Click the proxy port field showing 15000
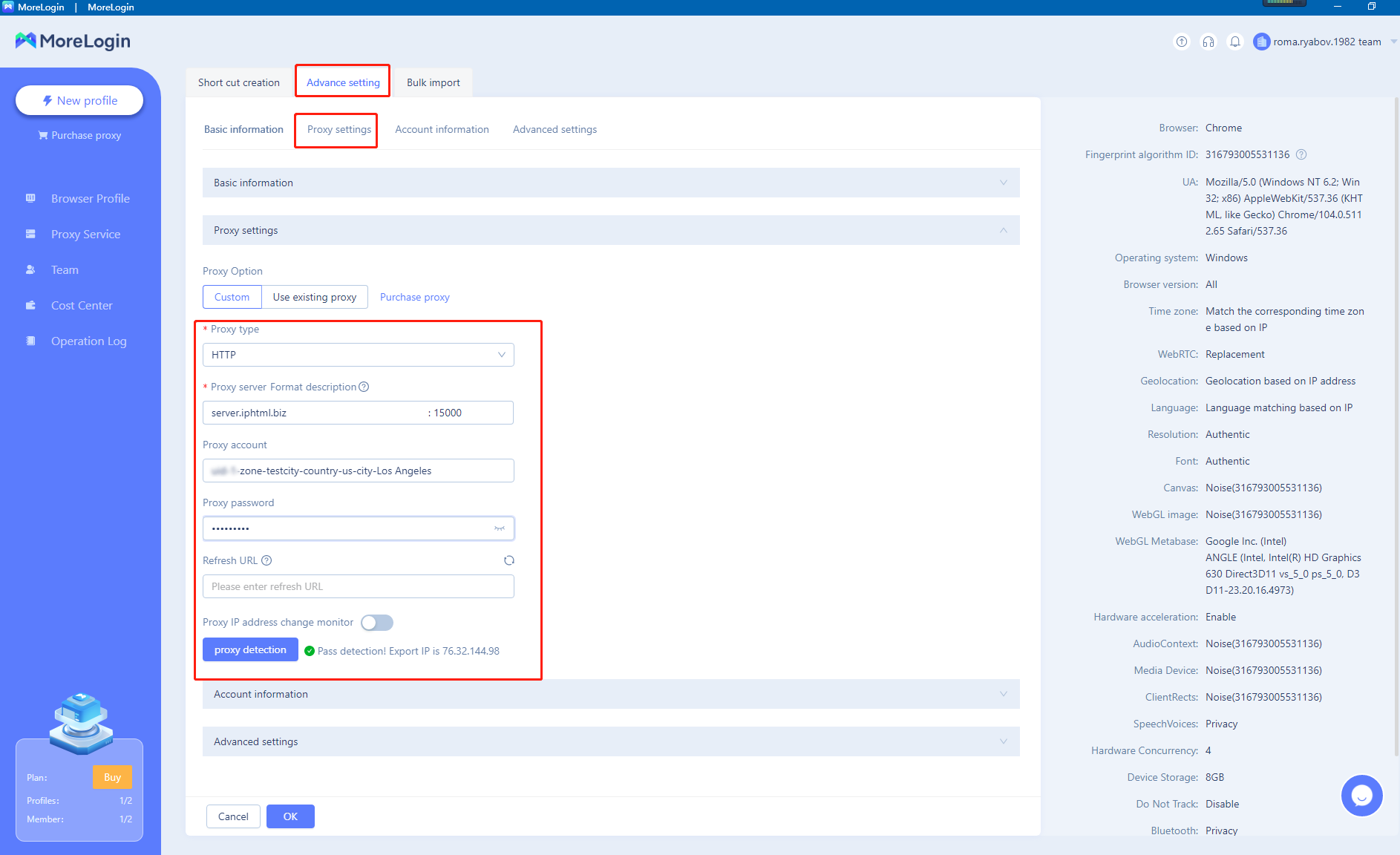This screenshot has width=1400, height=855. (x=471, y=413)
